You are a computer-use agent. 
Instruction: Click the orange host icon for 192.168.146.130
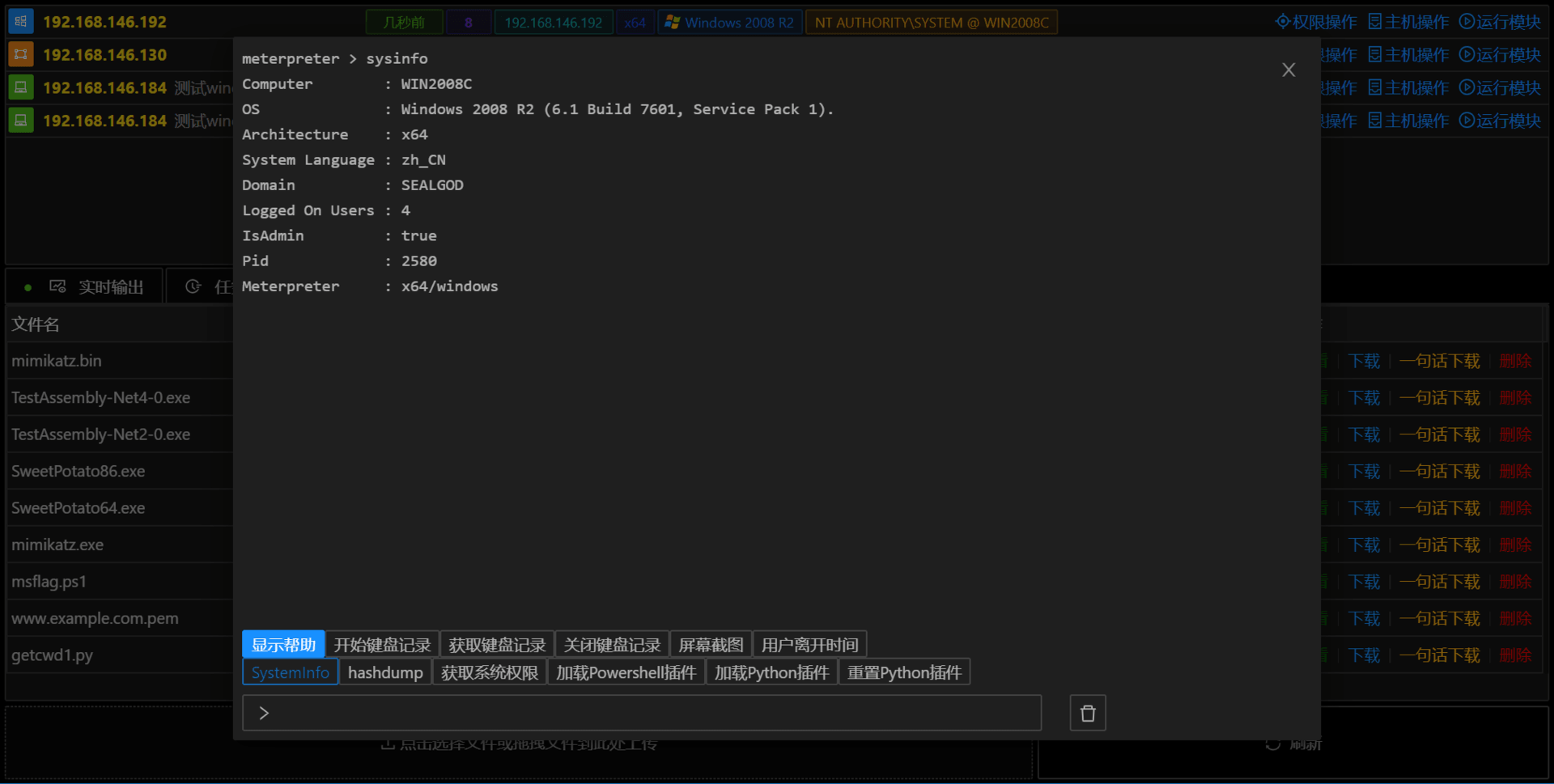tap(21, 54)
